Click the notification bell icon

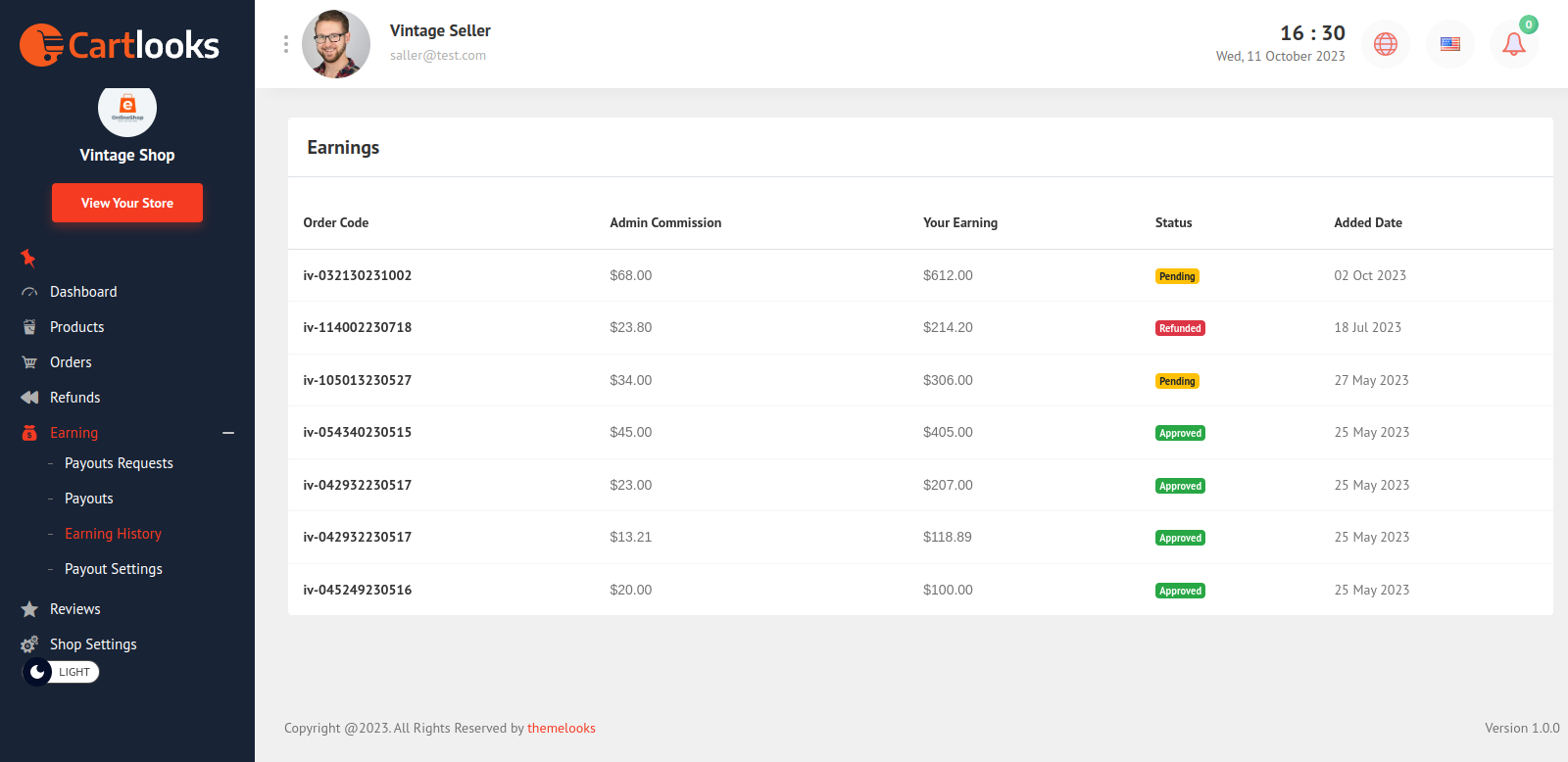[x=1513, y=44]
